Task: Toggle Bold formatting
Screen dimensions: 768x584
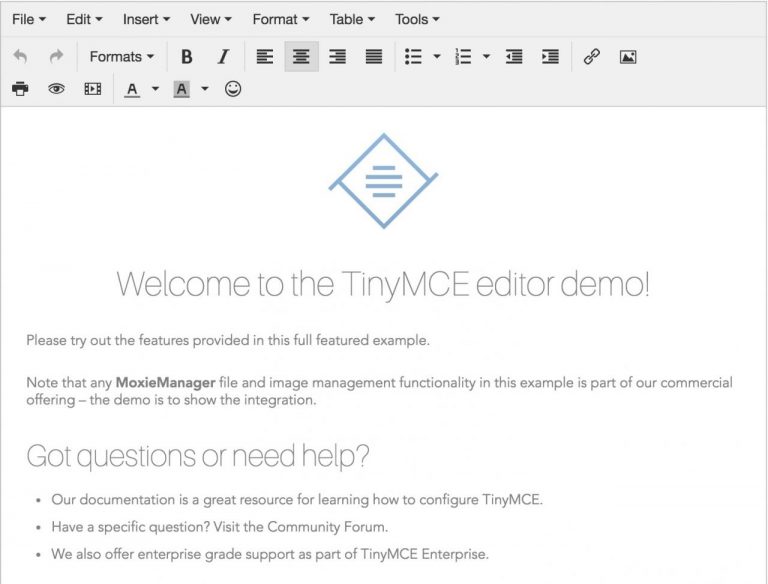Action: pyautogui.click(x=186, y=57)
